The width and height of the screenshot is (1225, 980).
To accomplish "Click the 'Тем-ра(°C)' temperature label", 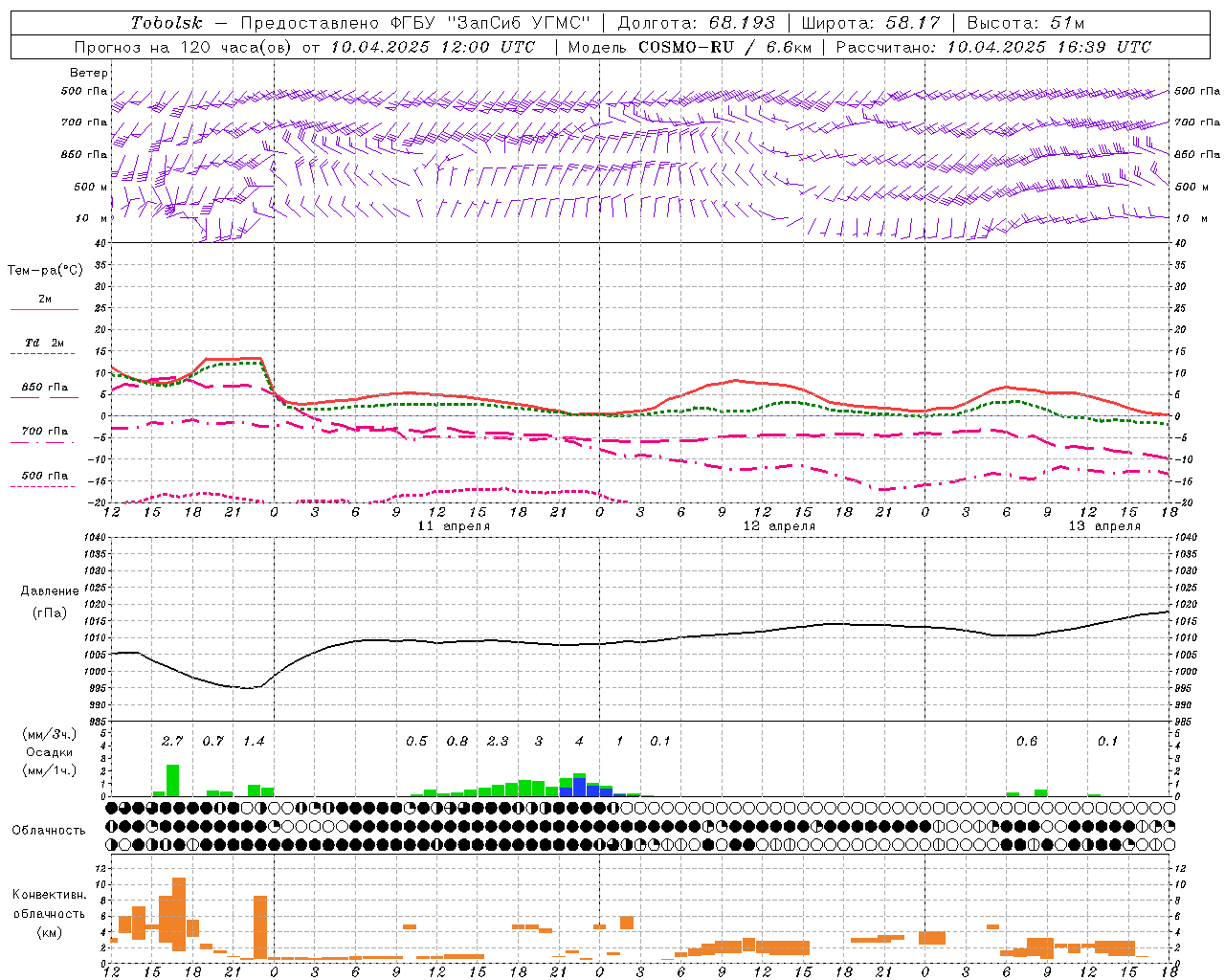I will [x=45, y=271].
